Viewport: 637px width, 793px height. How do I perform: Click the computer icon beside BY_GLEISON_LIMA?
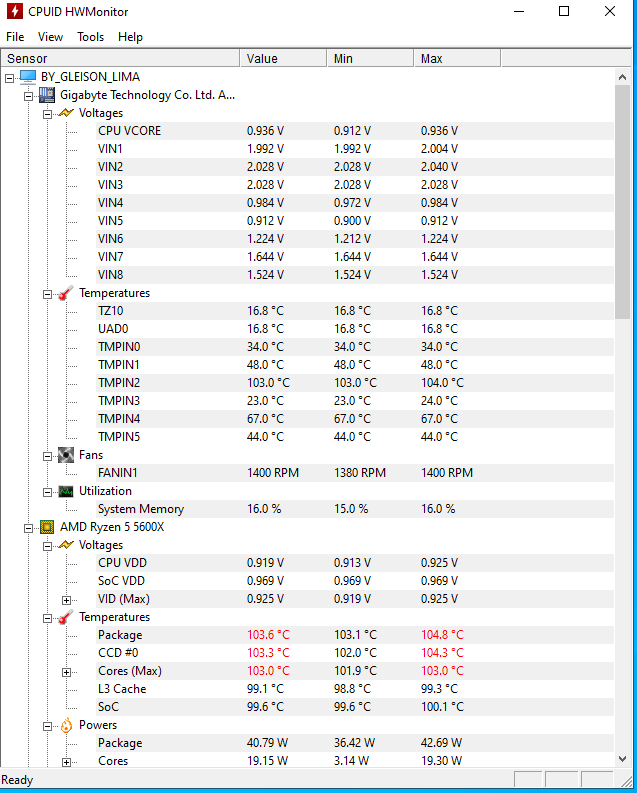28,77
